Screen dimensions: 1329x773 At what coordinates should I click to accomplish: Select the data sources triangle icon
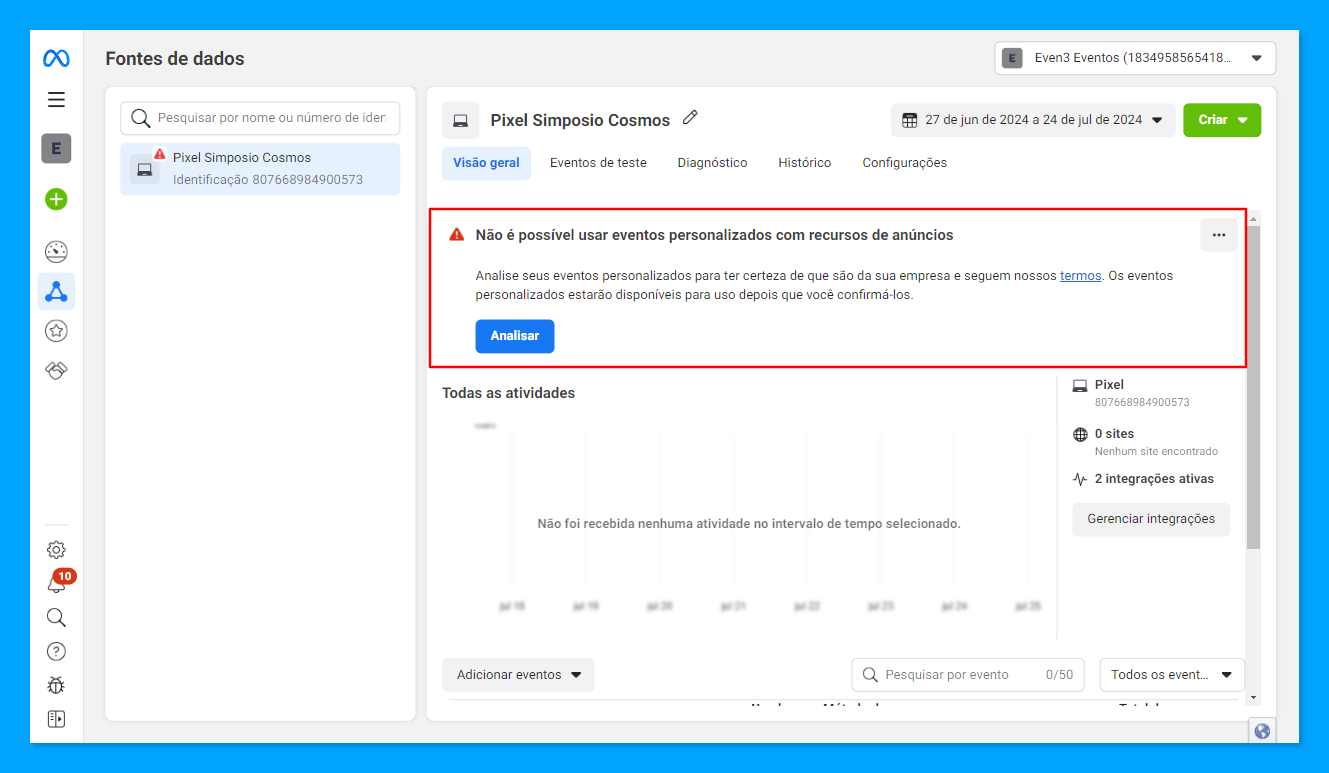point(56,292)
